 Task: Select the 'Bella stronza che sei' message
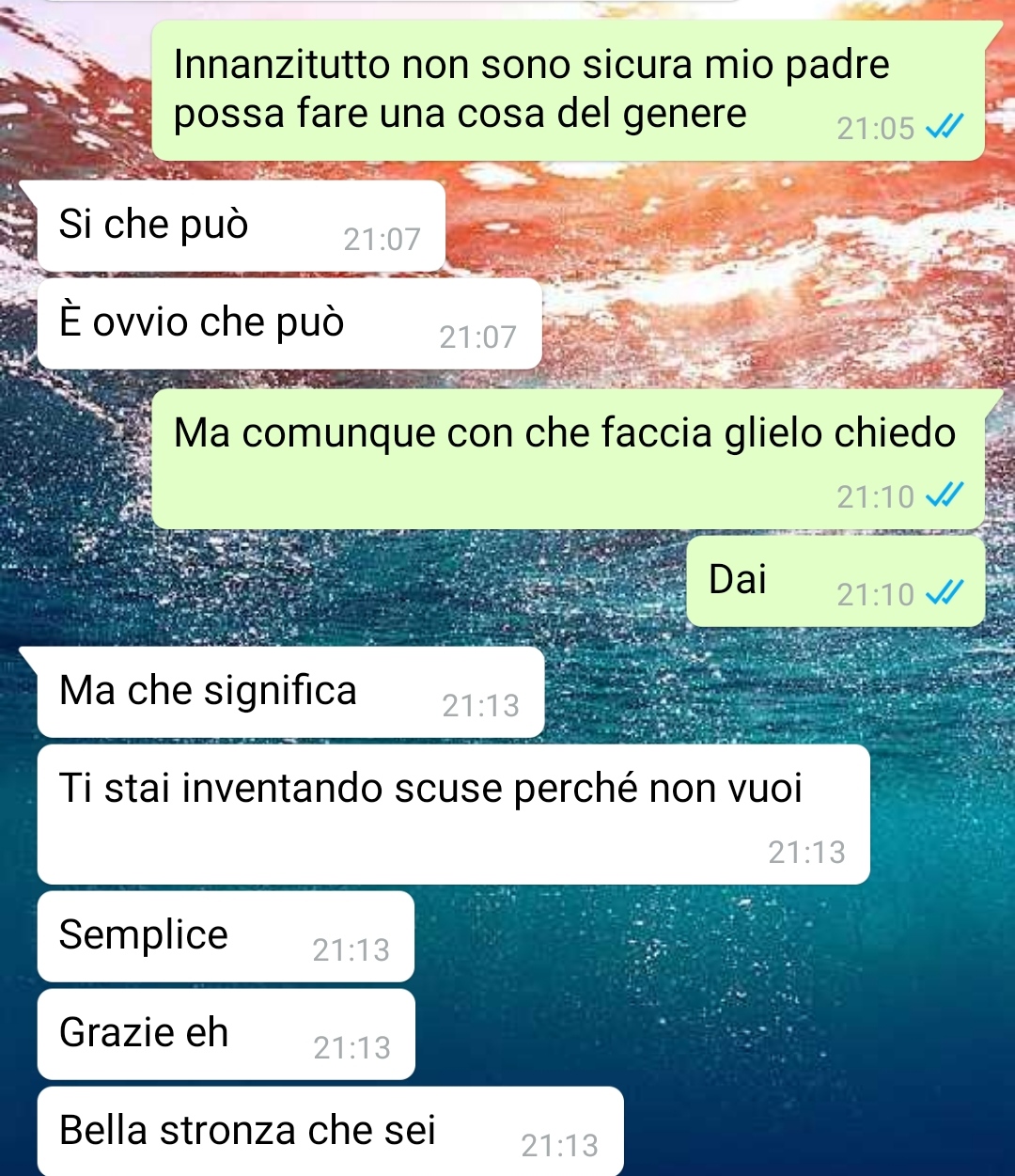(330, 1132)
